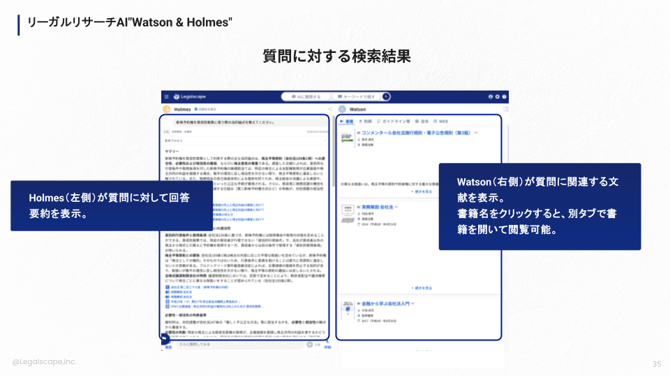Click the first of three header utility icons
The image size is (670, 376).
coord(491,97)
